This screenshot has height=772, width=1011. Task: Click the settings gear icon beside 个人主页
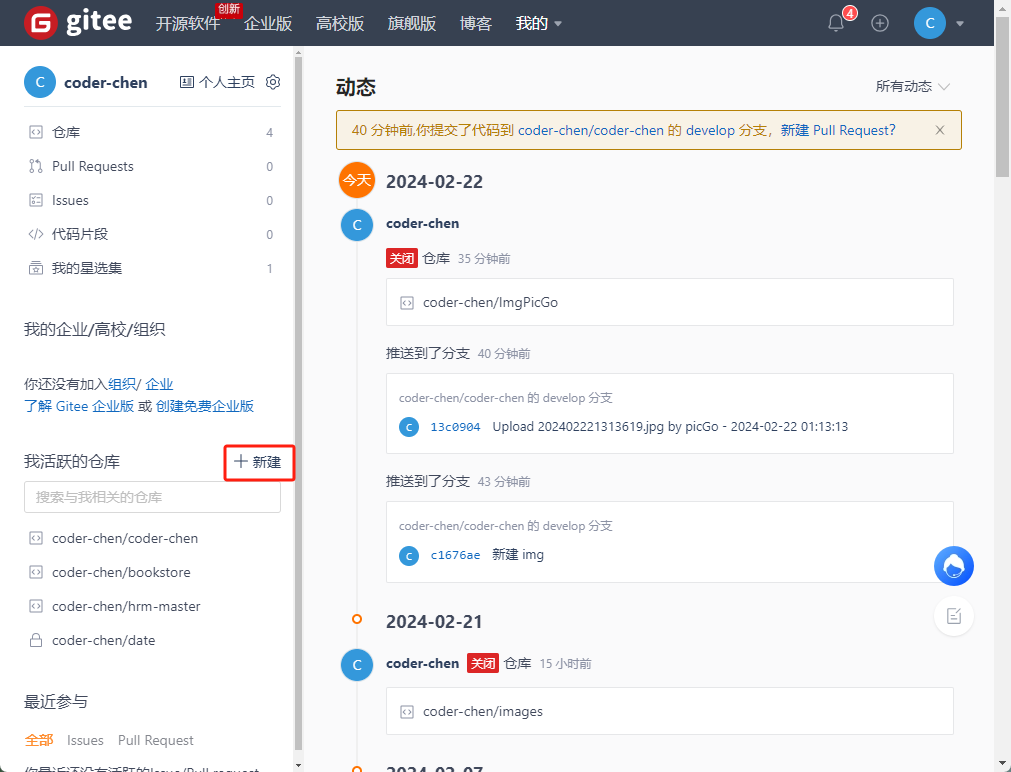pos(273,82)
